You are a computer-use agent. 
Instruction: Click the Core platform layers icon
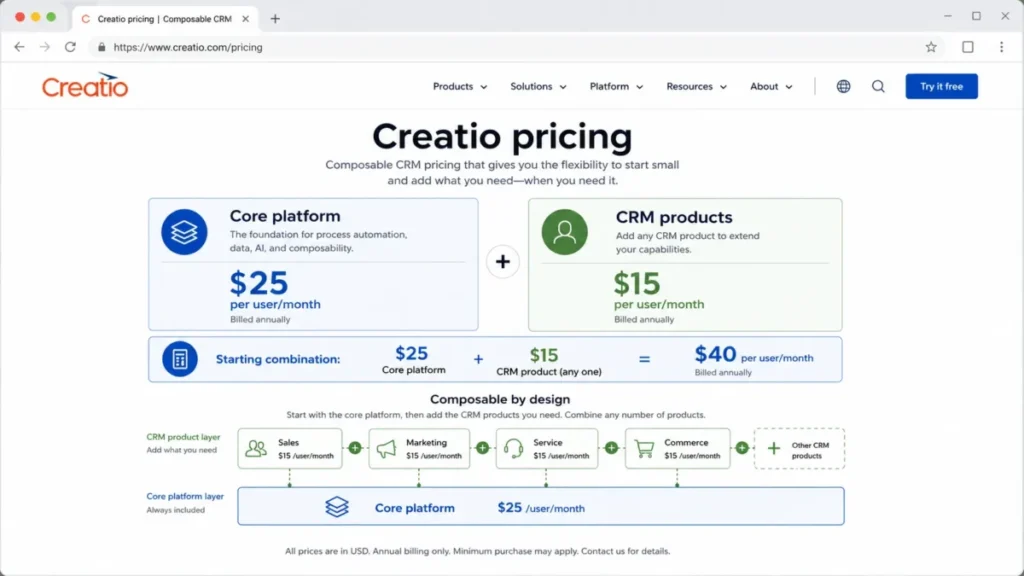coord(184,232)
